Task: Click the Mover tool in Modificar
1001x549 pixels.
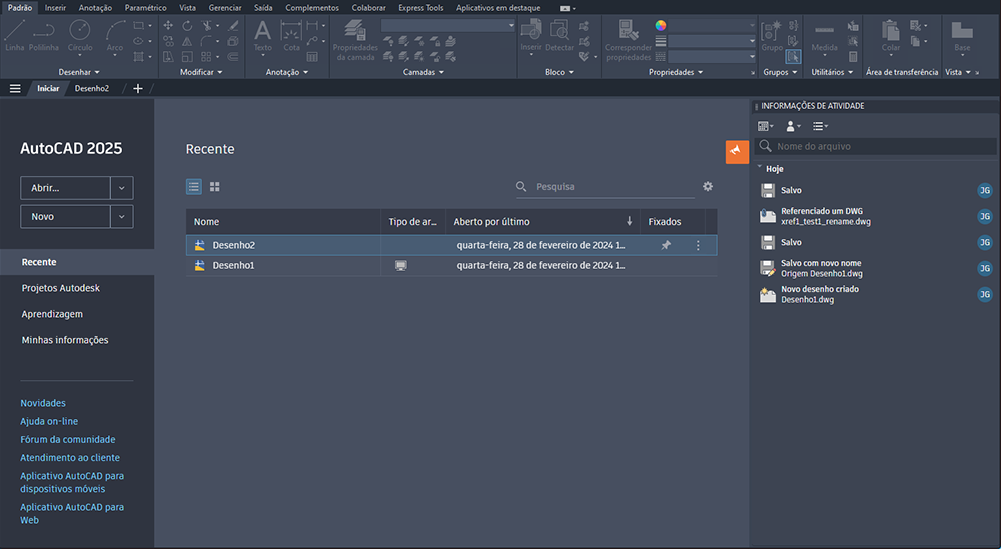Action: pos(168,26)
